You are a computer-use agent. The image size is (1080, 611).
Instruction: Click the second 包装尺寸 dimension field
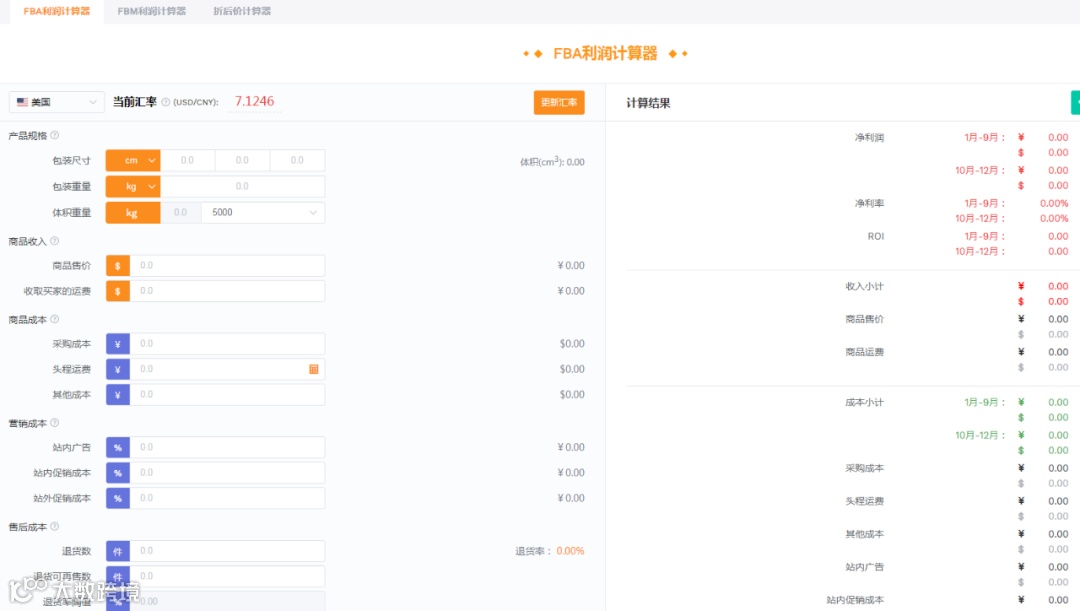click(x=242, y=160)
